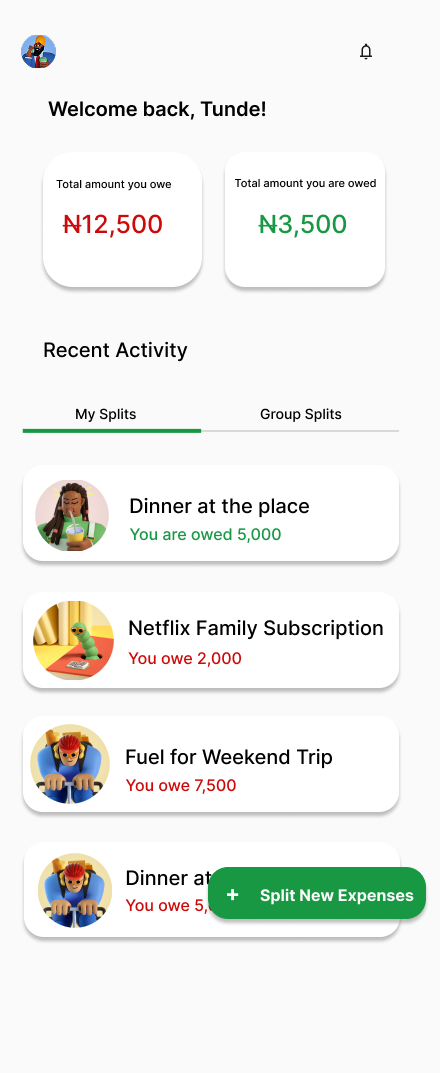
Task: Switch to the Group Splits tab
Action: [x=300, y=415]
